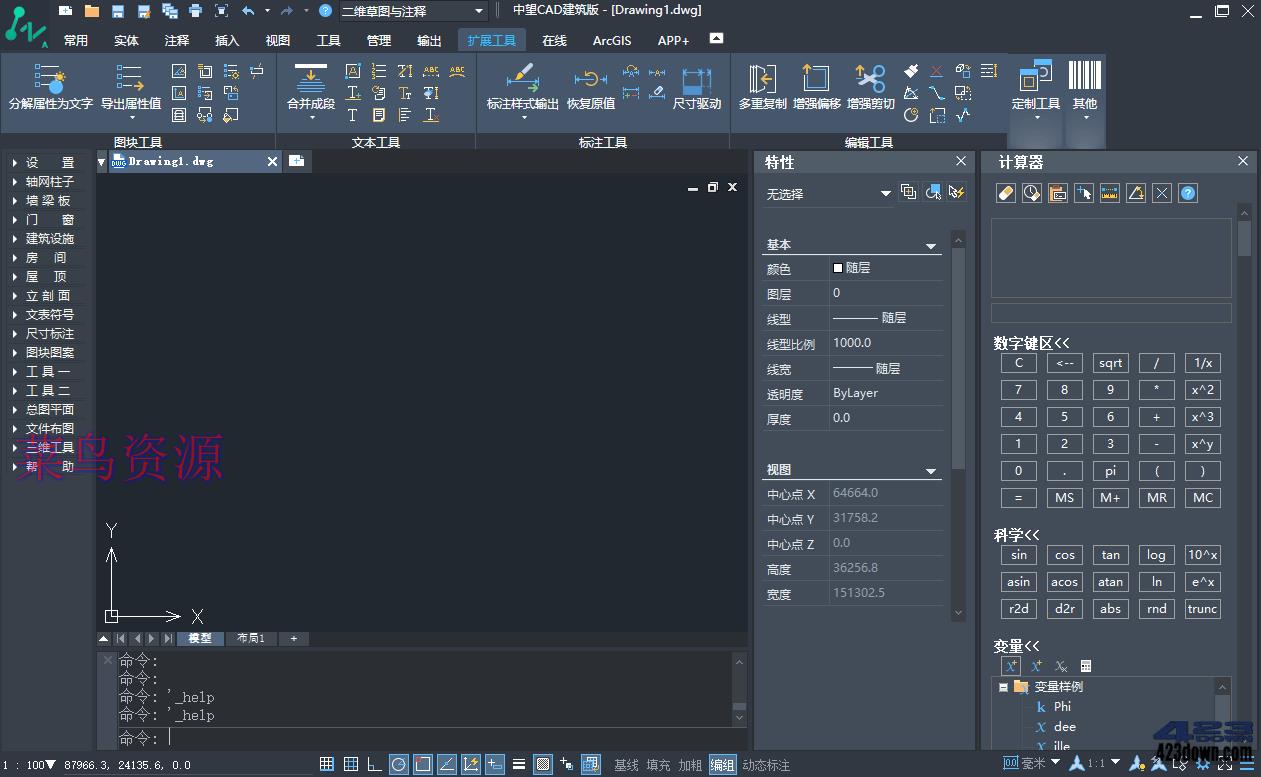Image resolution: width=1261 pixels, height=777 pixels.
Task: Toggle 填充 in the status bar
Action: click(x=658, y=765)
